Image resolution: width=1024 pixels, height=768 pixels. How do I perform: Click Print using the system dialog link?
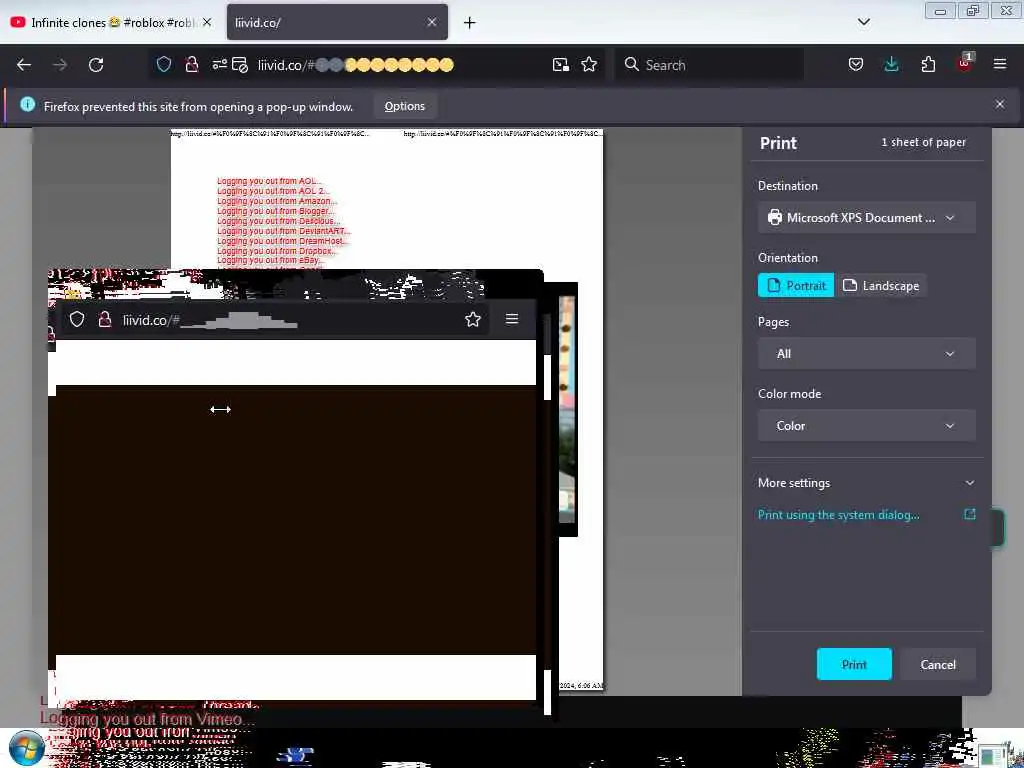(839, 515)
